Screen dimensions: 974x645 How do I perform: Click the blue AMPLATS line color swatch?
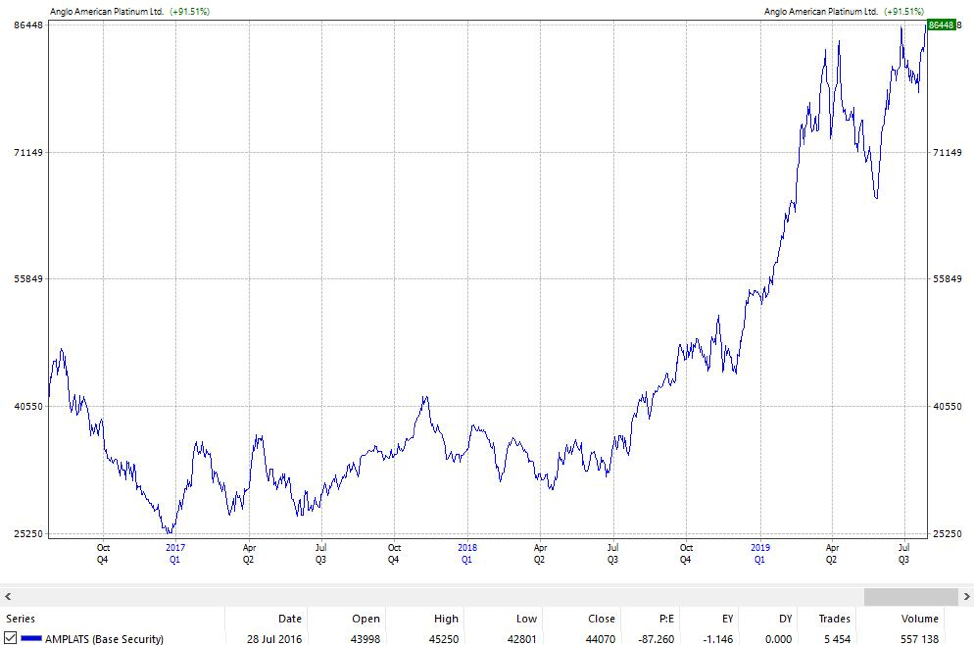click(31, 638)
